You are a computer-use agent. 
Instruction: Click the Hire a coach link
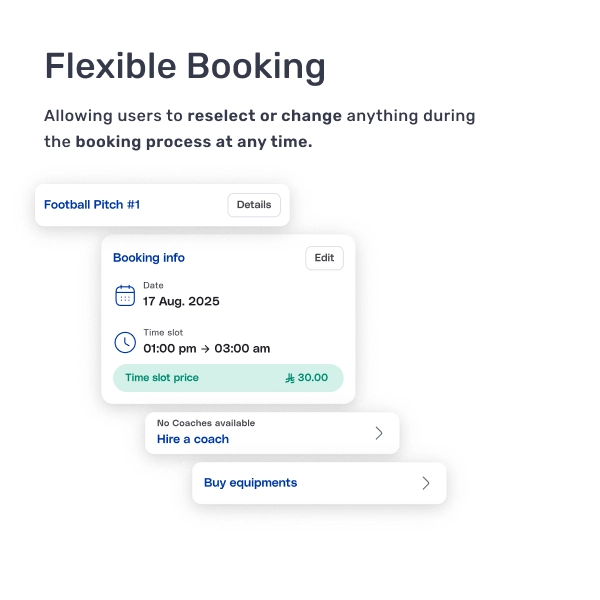[193, 439]
